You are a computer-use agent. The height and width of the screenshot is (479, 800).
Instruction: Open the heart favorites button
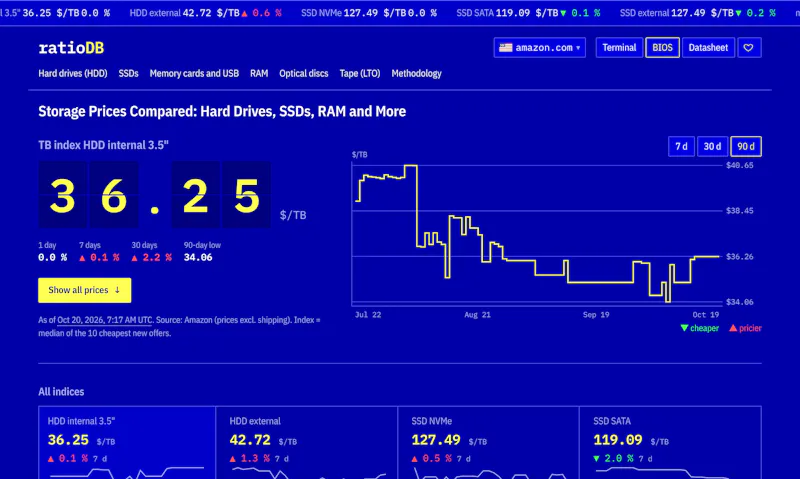tap(748, 47)
